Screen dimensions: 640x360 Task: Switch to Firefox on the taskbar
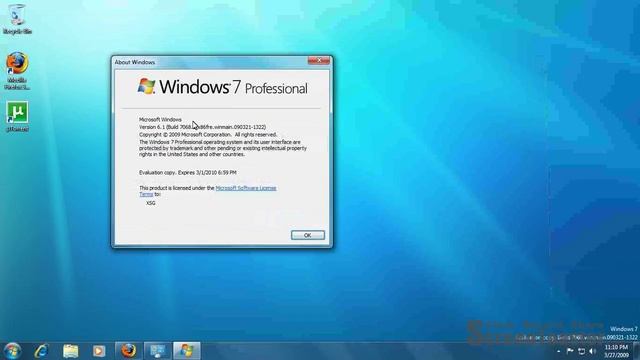click(129, 351)
